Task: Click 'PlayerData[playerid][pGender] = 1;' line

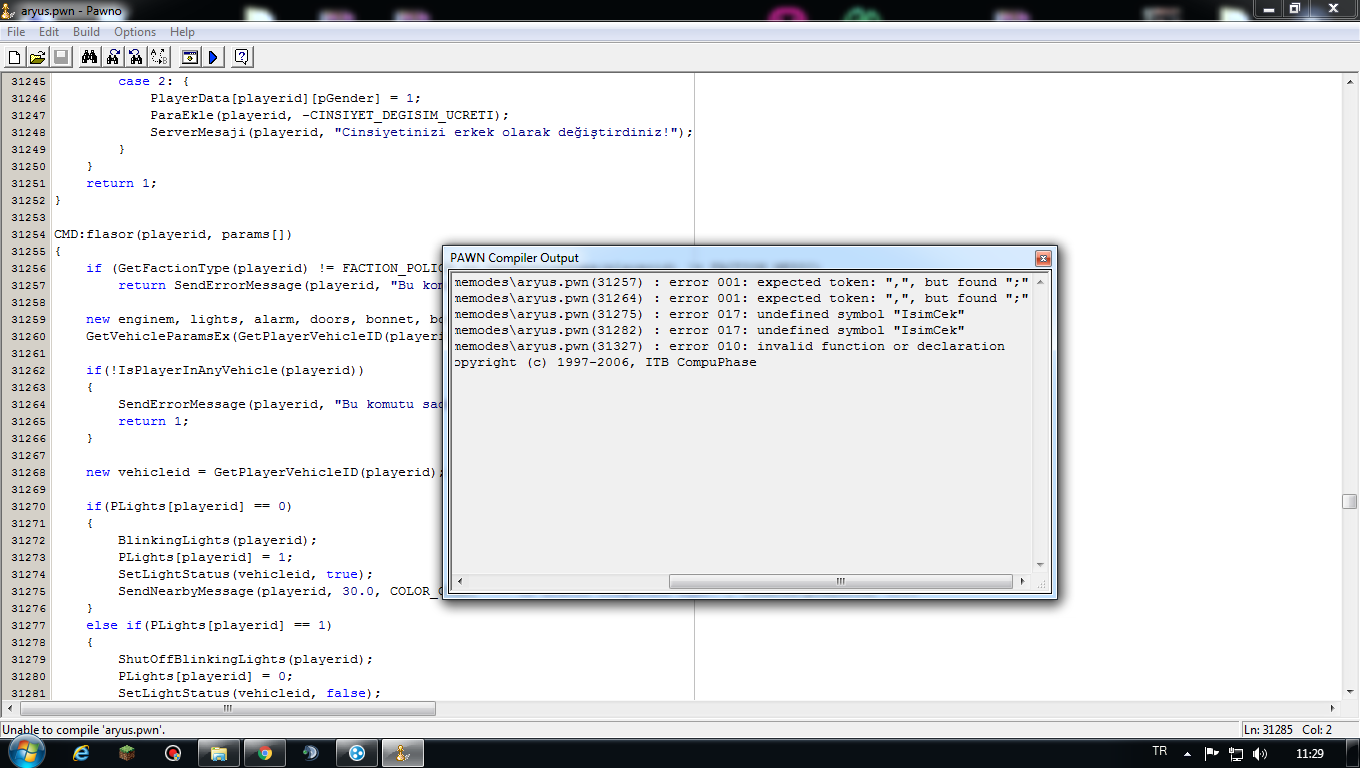Action: click(285, 98)
